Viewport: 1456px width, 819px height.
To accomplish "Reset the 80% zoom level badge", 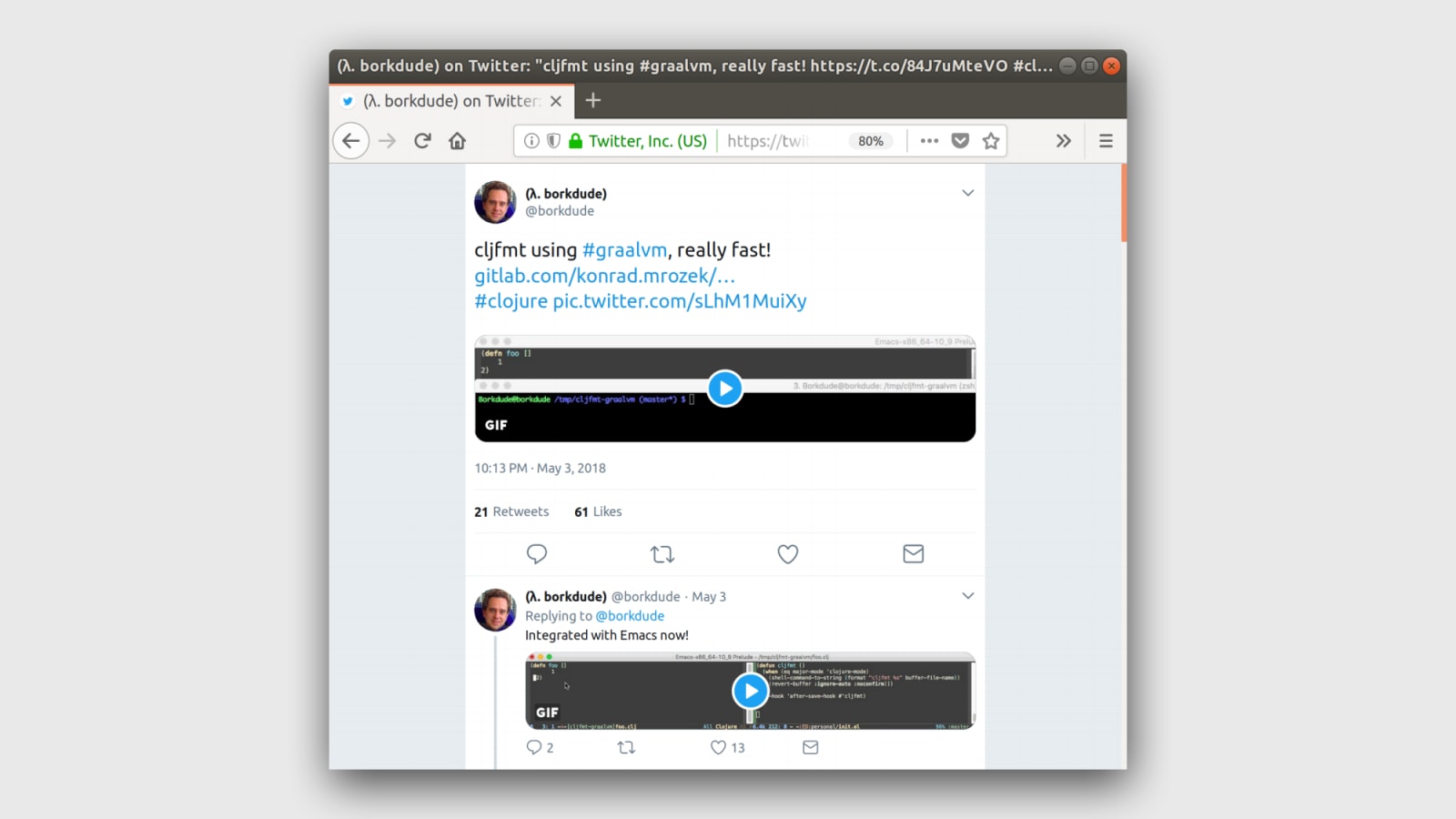I will point(871,141).
